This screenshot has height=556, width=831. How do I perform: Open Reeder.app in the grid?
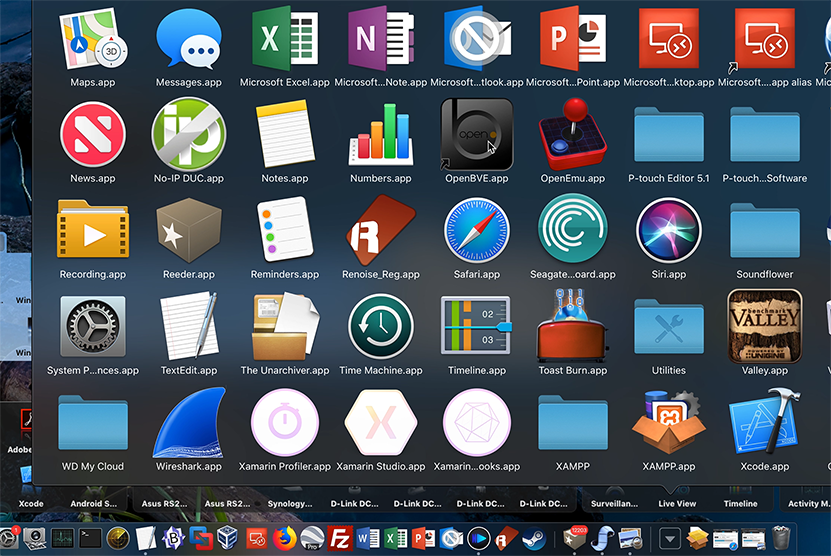point(189,230)
